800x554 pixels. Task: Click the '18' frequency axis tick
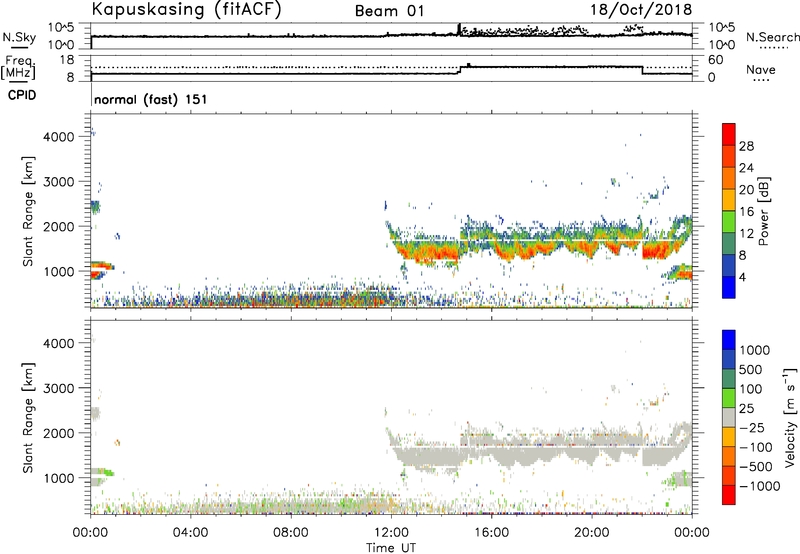tap(67, 60)
